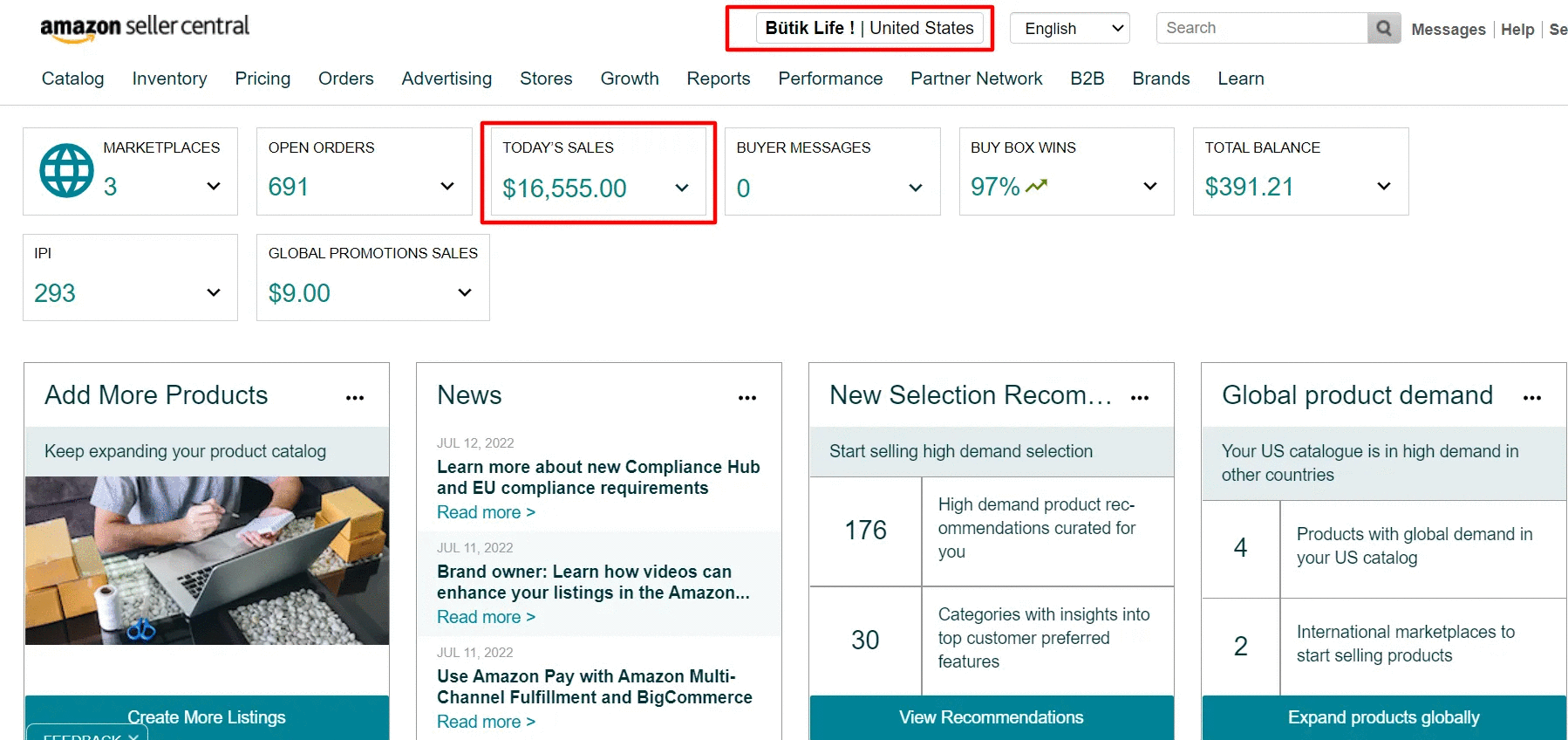Read more about Compliance Hub news

[x=486, y=512]
